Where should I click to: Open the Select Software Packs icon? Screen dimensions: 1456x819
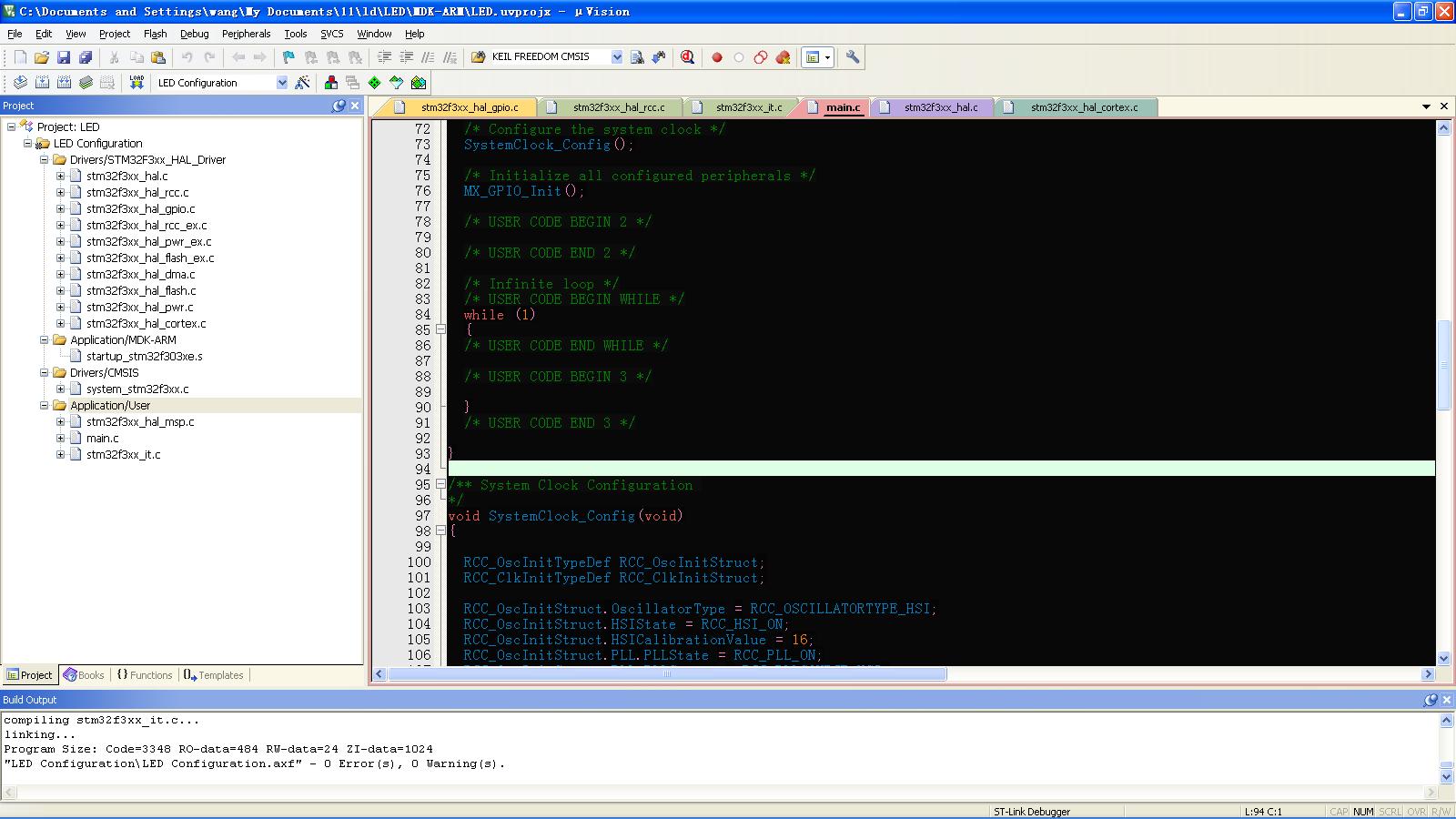pyautogui.click(x=397, y=83)
